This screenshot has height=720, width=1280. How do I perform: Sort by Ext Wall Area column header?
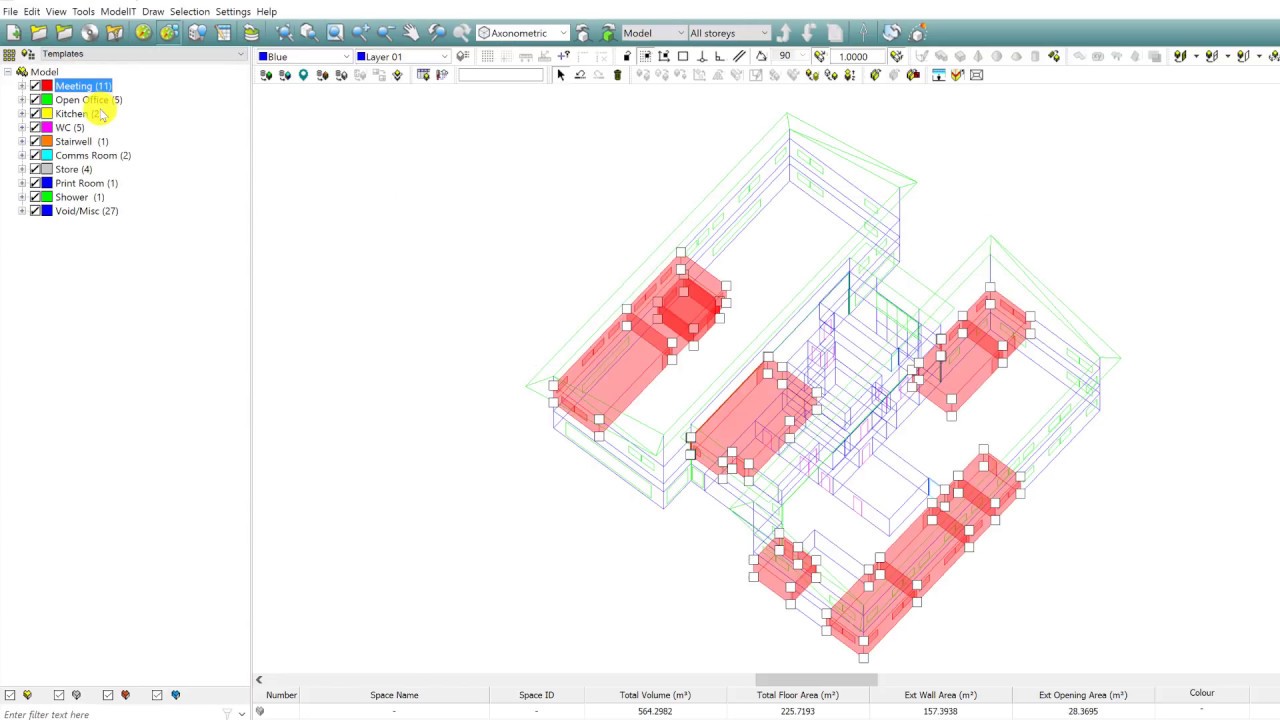click(x=940, y=695)
